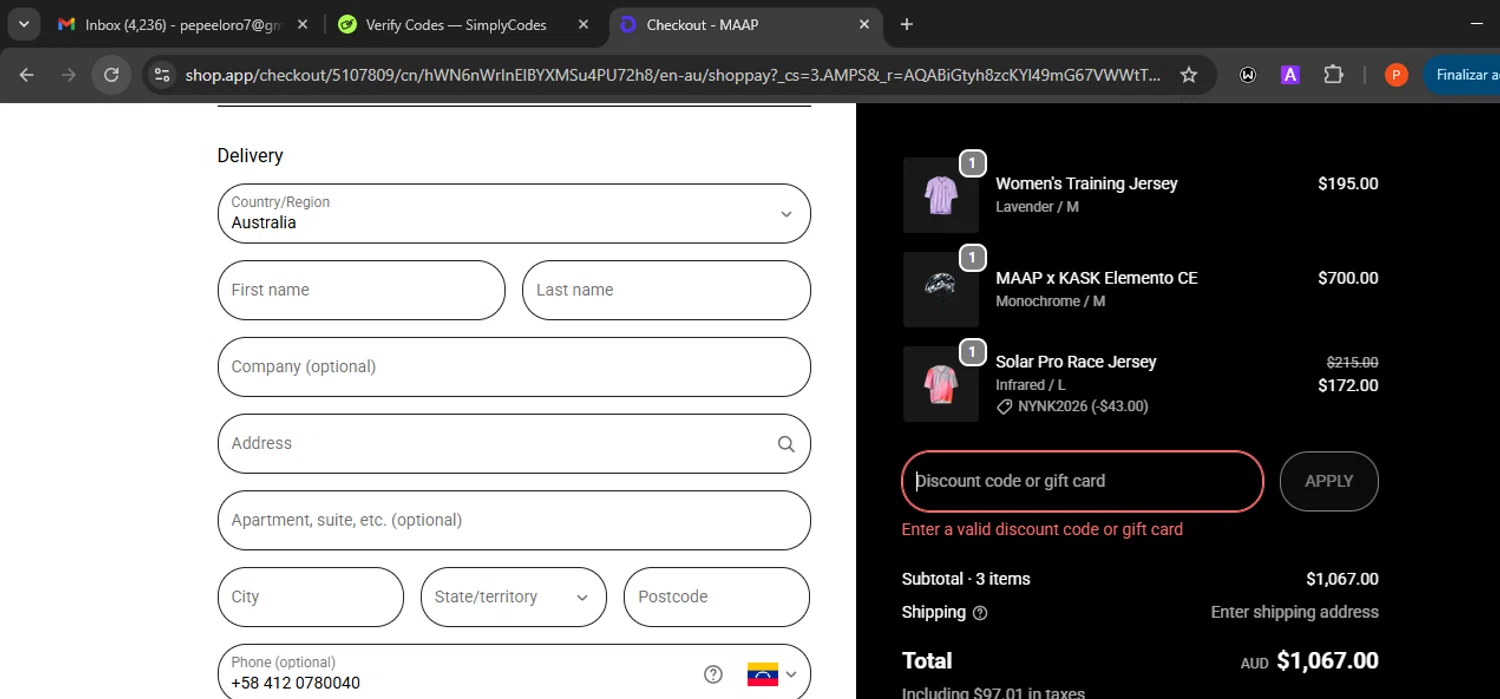Click the $195.00 price
1500x699 pixels.
(x=1348, y=184)
